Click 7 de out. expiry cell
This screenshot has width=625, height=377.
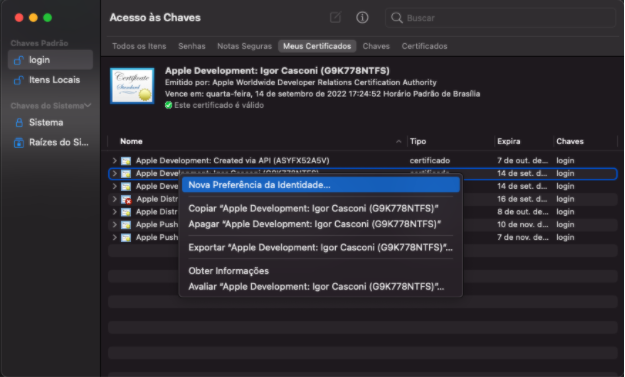[522, 161]
